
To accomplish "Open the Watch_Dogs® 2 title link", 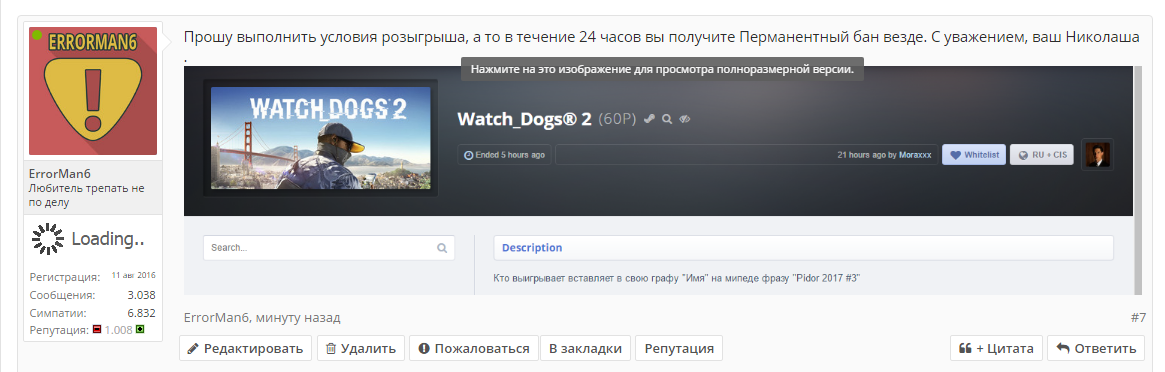I will 525,119.
